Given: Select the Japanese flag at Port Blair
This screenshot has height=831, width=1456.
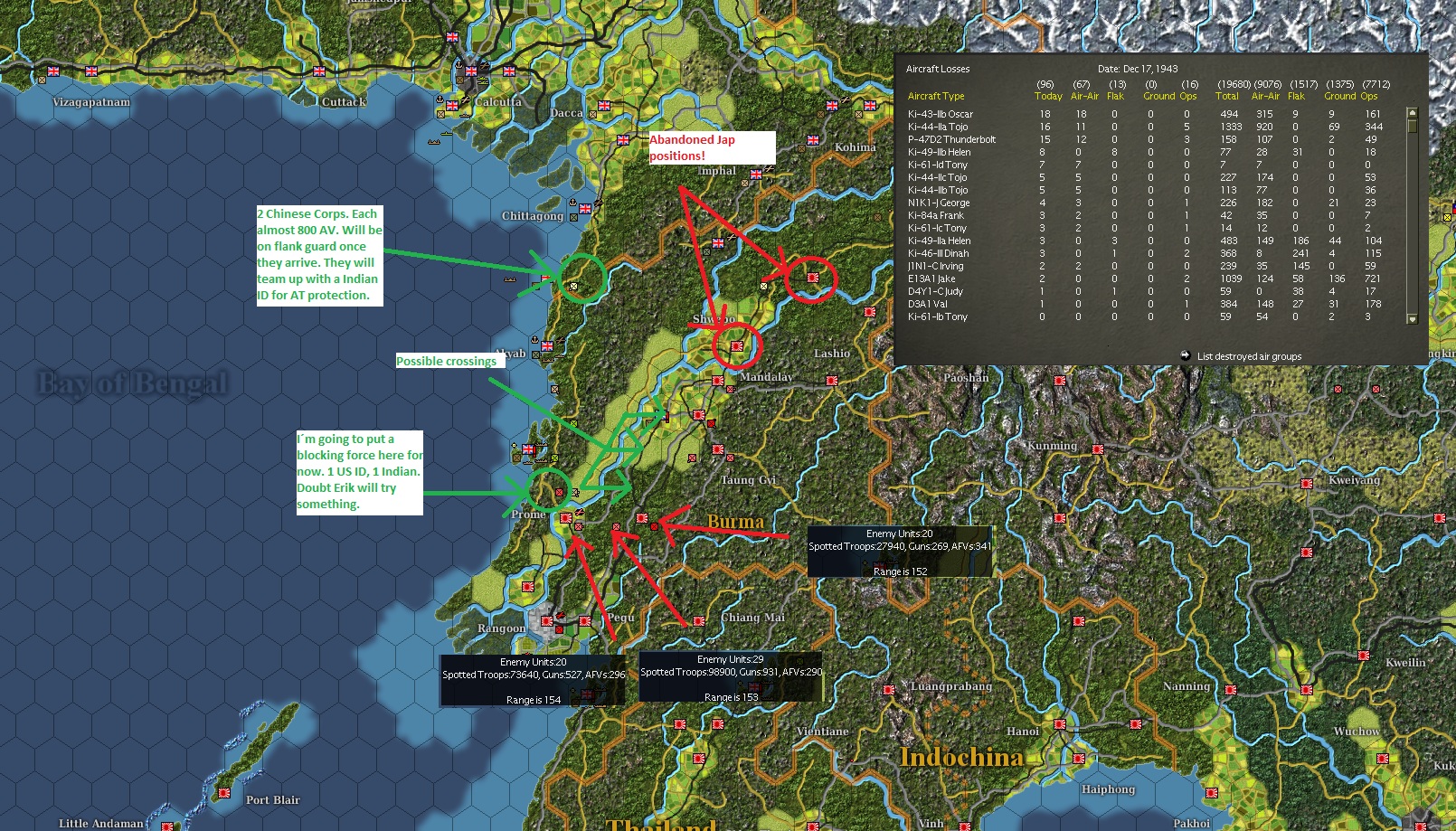Looking at the screenshot, I should (x=223, y=793).
